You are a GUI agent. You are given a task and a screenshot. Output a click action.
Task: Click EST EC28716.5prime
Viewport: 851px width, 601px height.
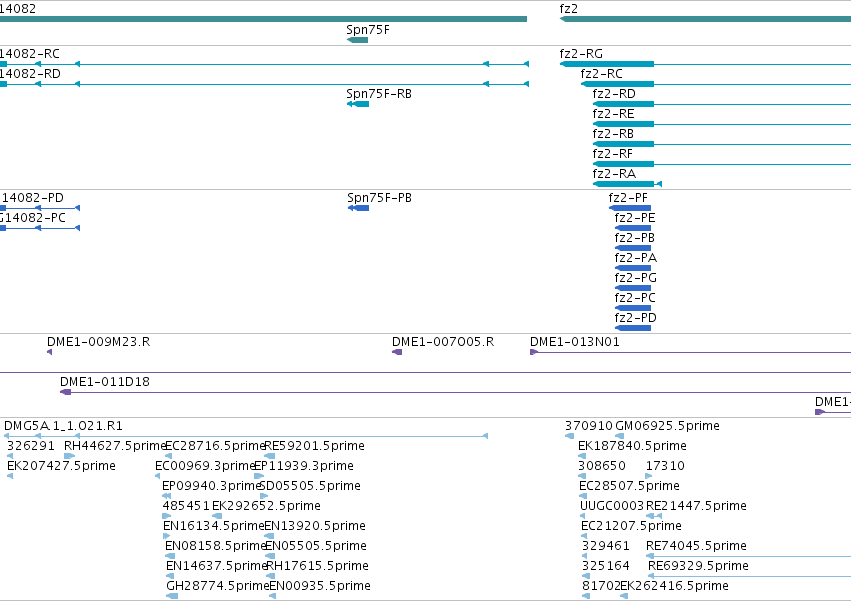[215, 446]
